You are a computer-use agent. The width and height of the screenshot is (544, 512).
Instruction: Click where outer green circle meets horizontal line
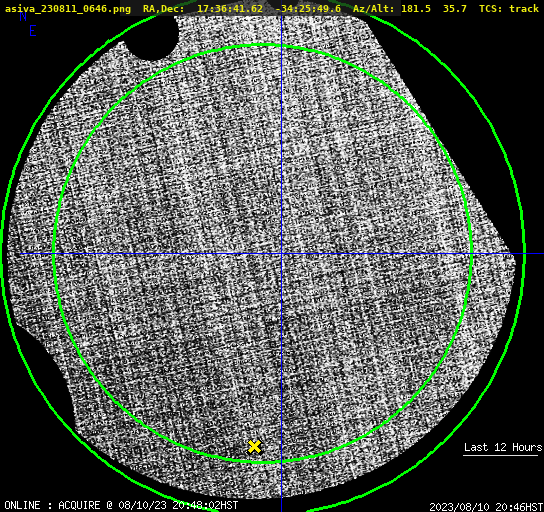pos(524,254)
